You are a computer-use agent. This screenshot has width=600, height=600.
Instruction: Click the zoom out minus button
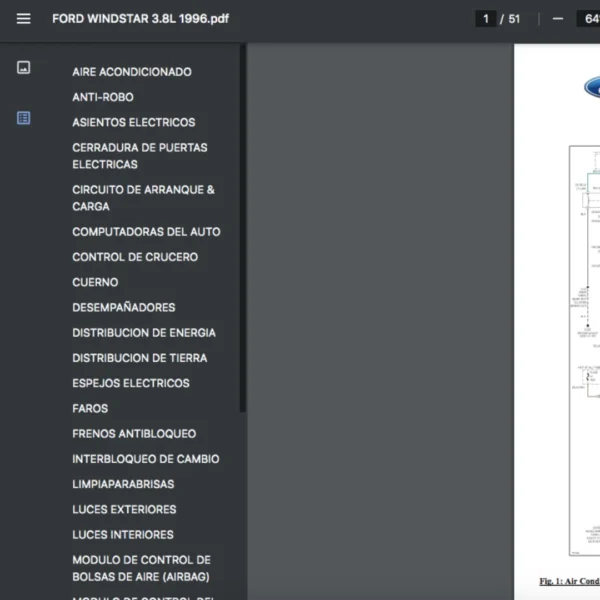click(x=557, y=18)
